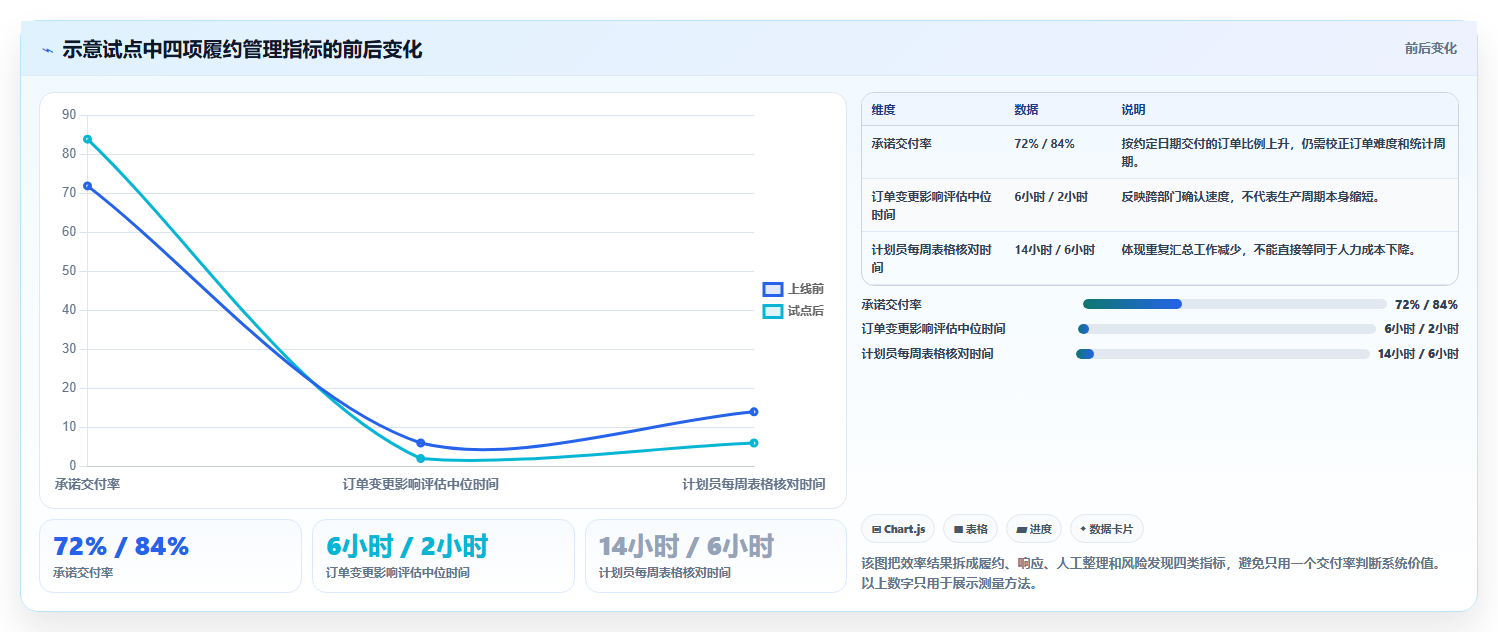Click the 计划员每周表格核对时间 x-axis label
The width and height of the screenshot is (1498, 632).
(754, 484)
